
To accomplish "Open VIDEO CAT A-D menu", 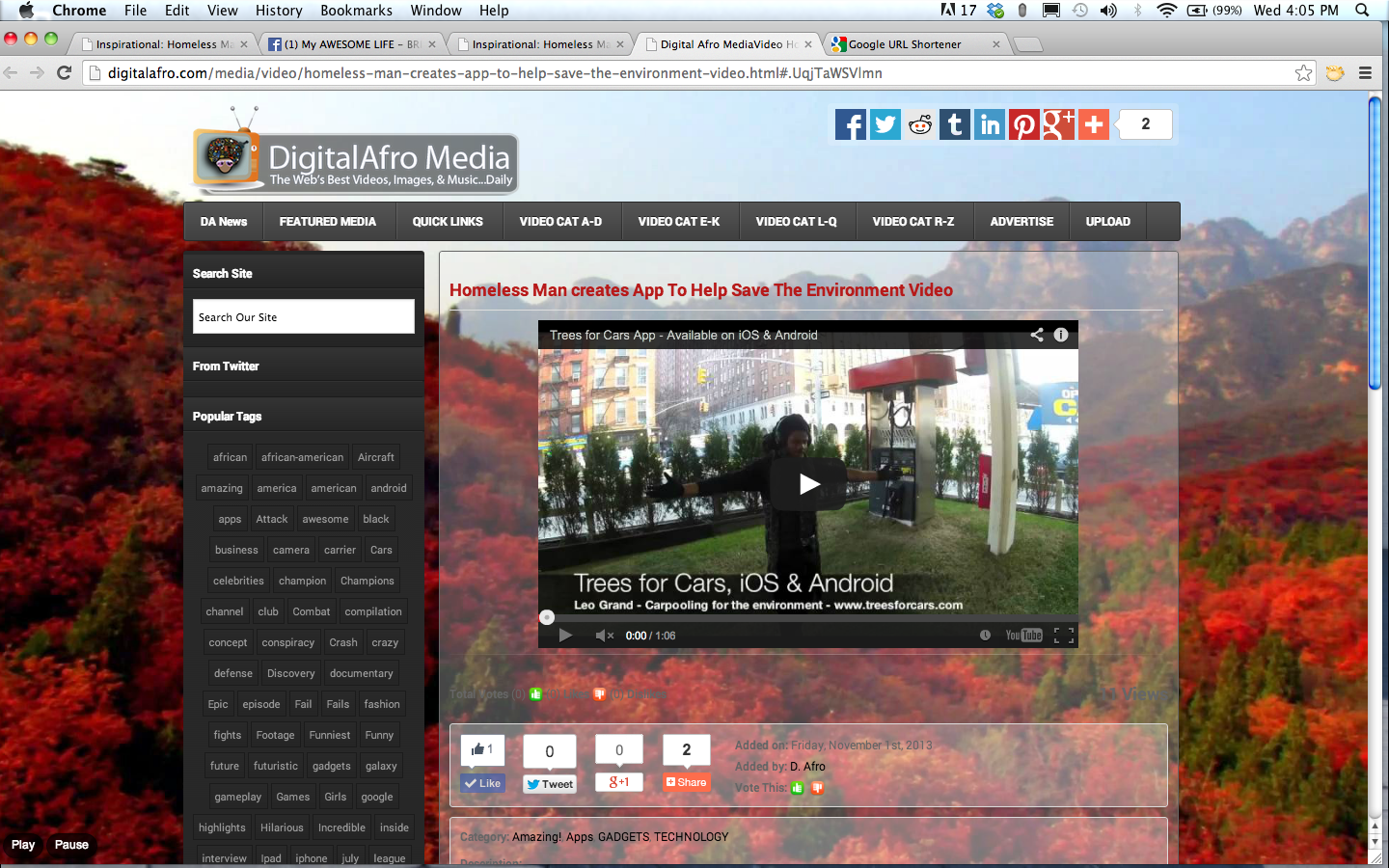I will tap(560, 221).
